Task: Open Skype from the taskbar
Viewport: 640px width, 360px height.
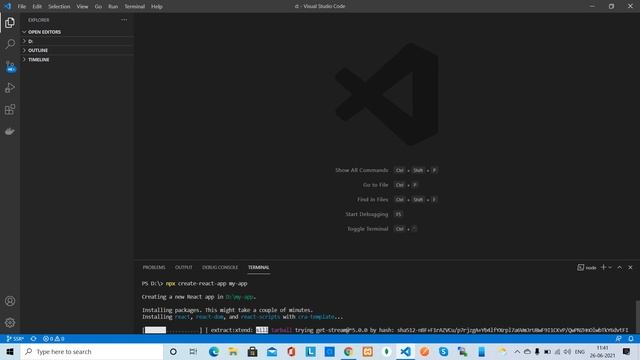Action: click(x=444, y=351)
